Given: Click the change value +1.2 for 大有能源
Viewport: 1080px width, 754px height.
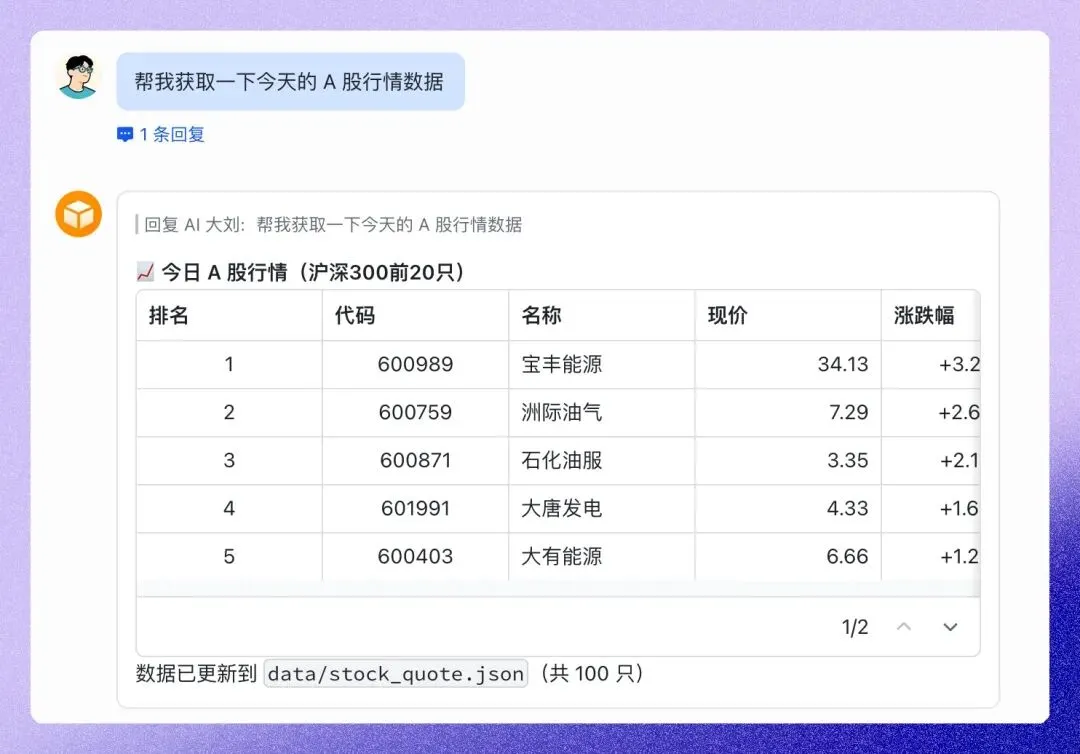Looking at the screenshot, I should [x=959, y=556].
